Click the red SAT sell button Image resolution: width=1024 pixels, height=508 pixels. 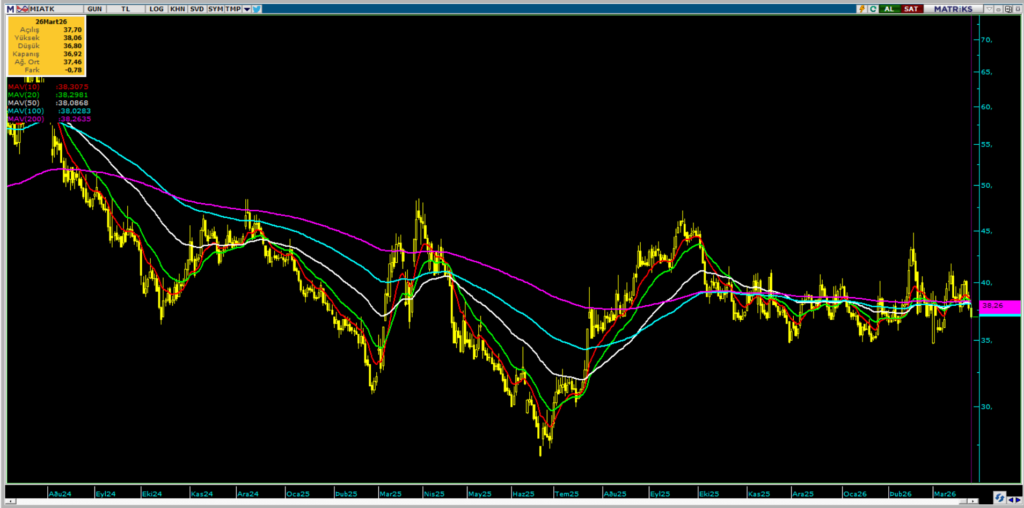912,9
